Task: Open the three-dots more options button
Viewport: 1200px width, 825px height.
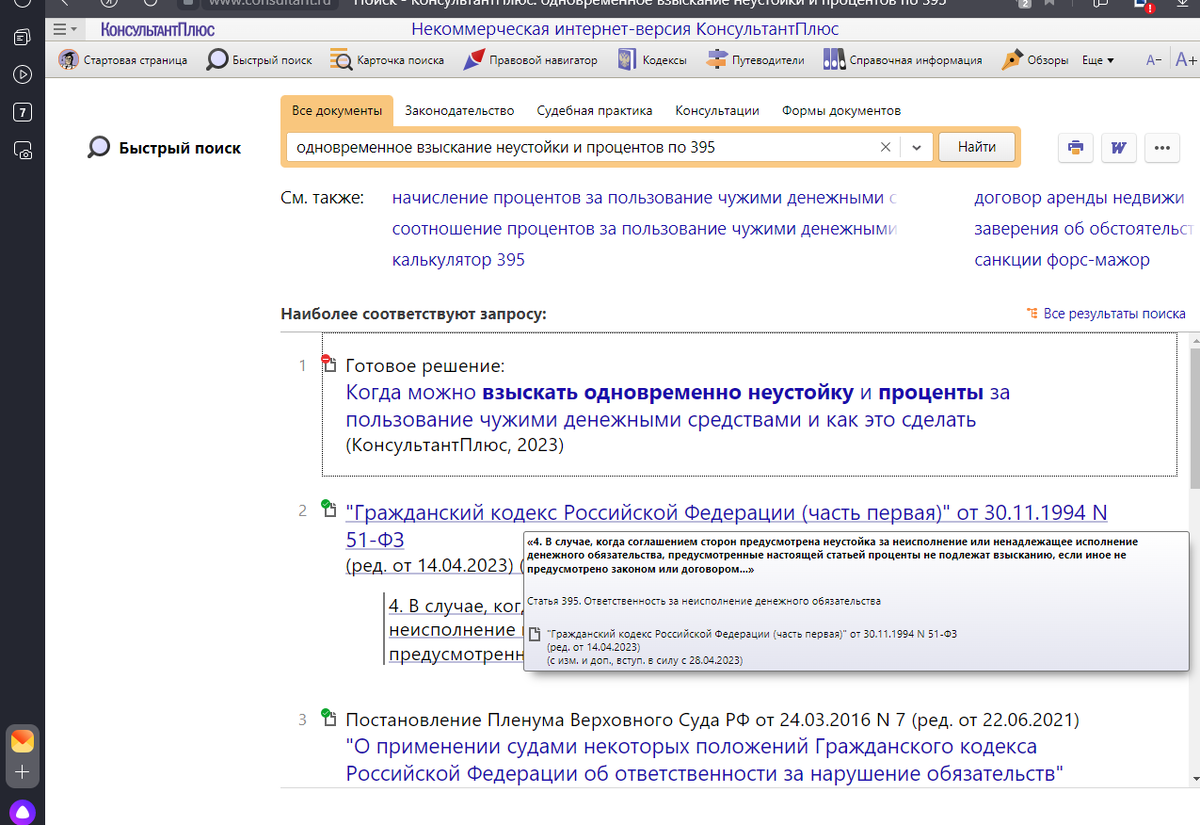Action: pos(1161,148)
